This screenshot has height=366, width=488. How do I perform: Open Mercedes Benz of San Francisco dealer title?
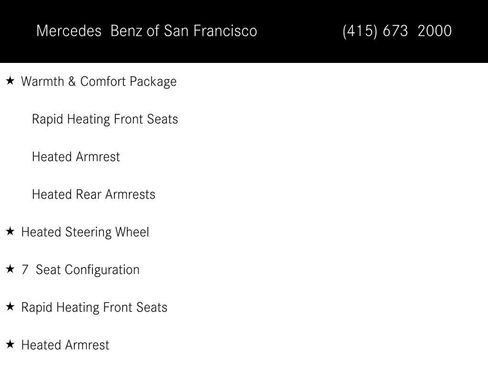(147, 31)
